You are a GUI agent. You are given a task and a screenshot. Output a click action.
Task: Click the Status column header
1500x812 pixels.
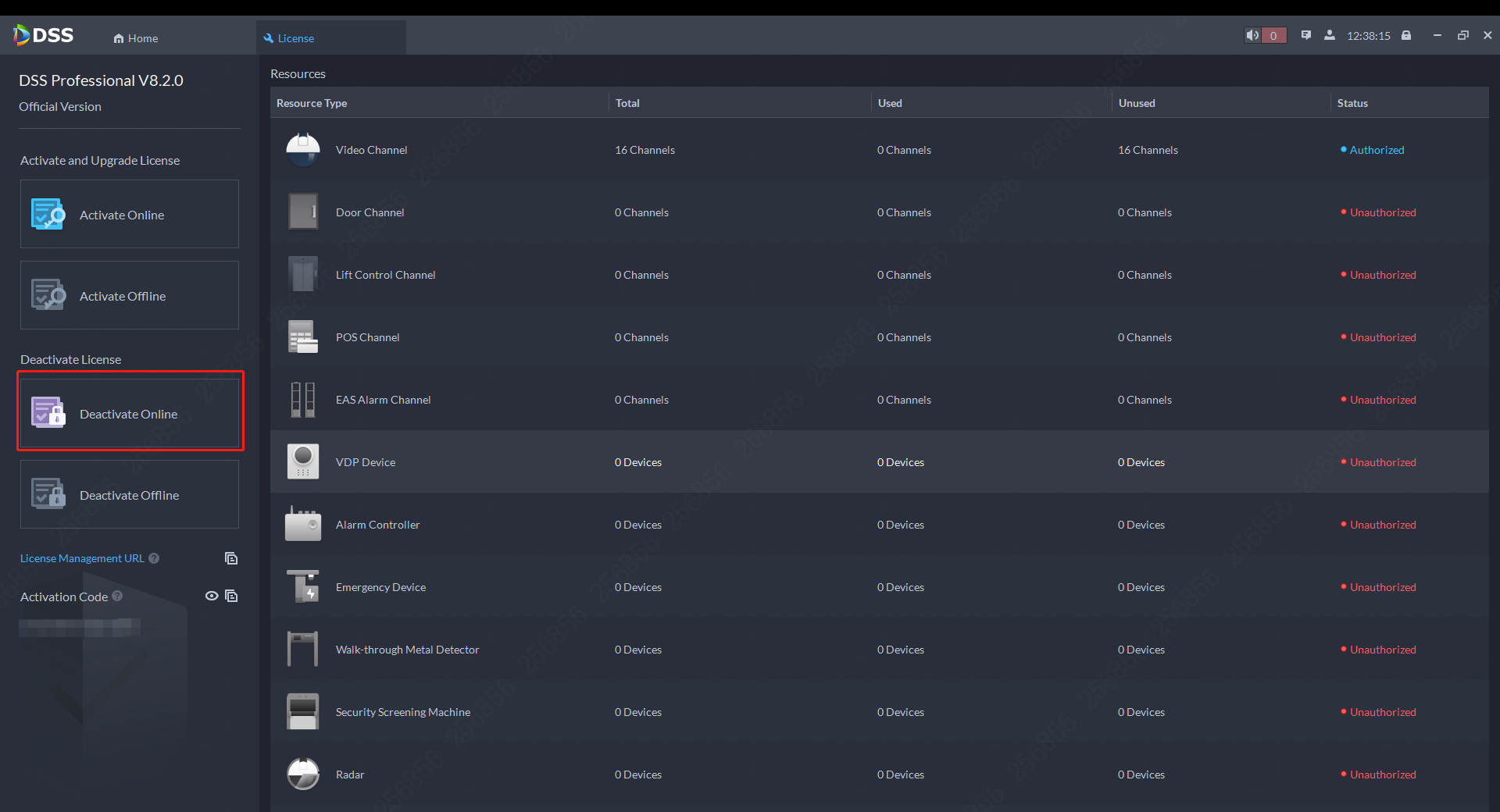(x=1352, y=103)
